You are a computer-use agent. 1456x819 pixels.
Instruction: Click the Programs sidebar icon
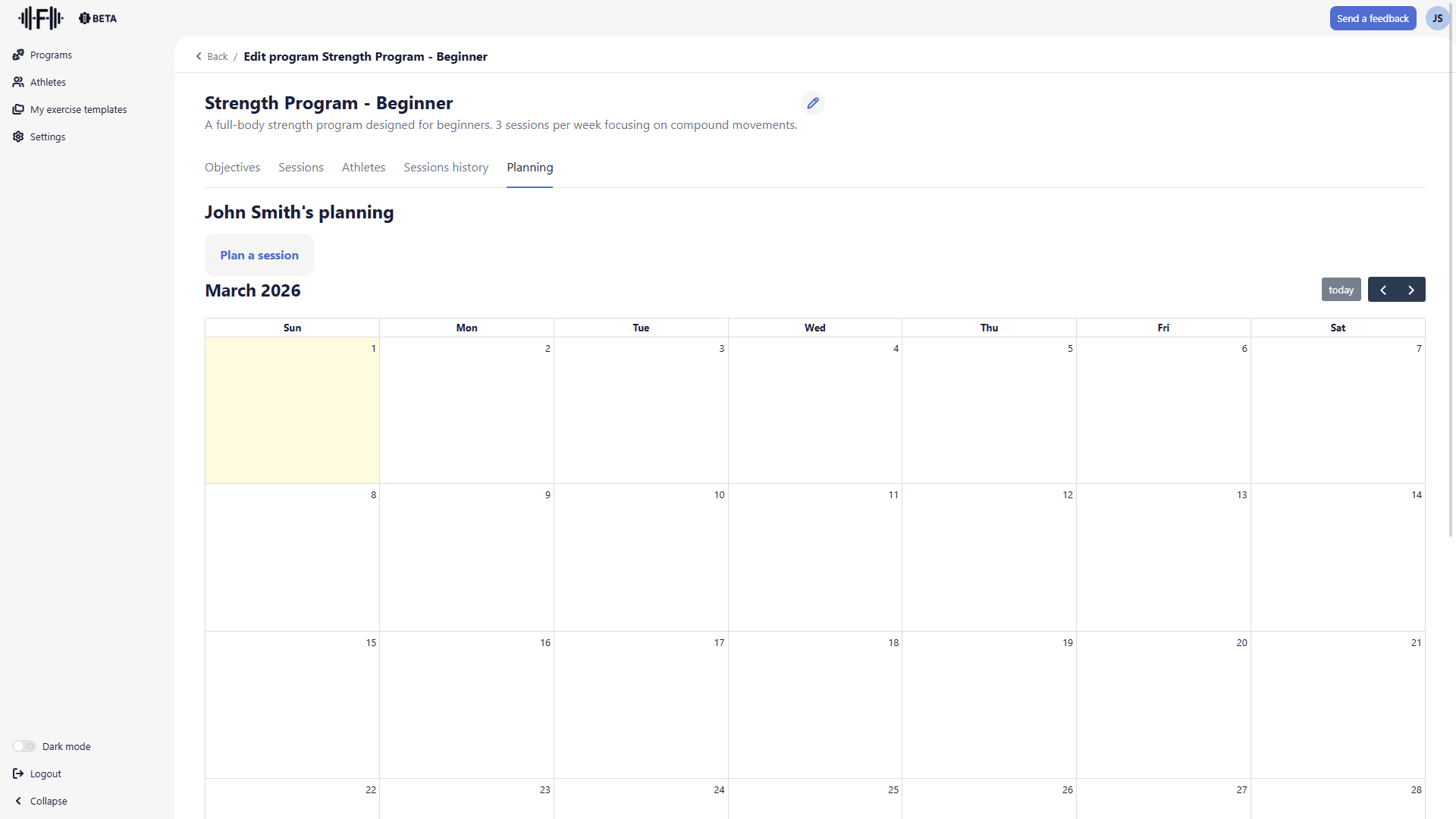click(x=18, y=55)
